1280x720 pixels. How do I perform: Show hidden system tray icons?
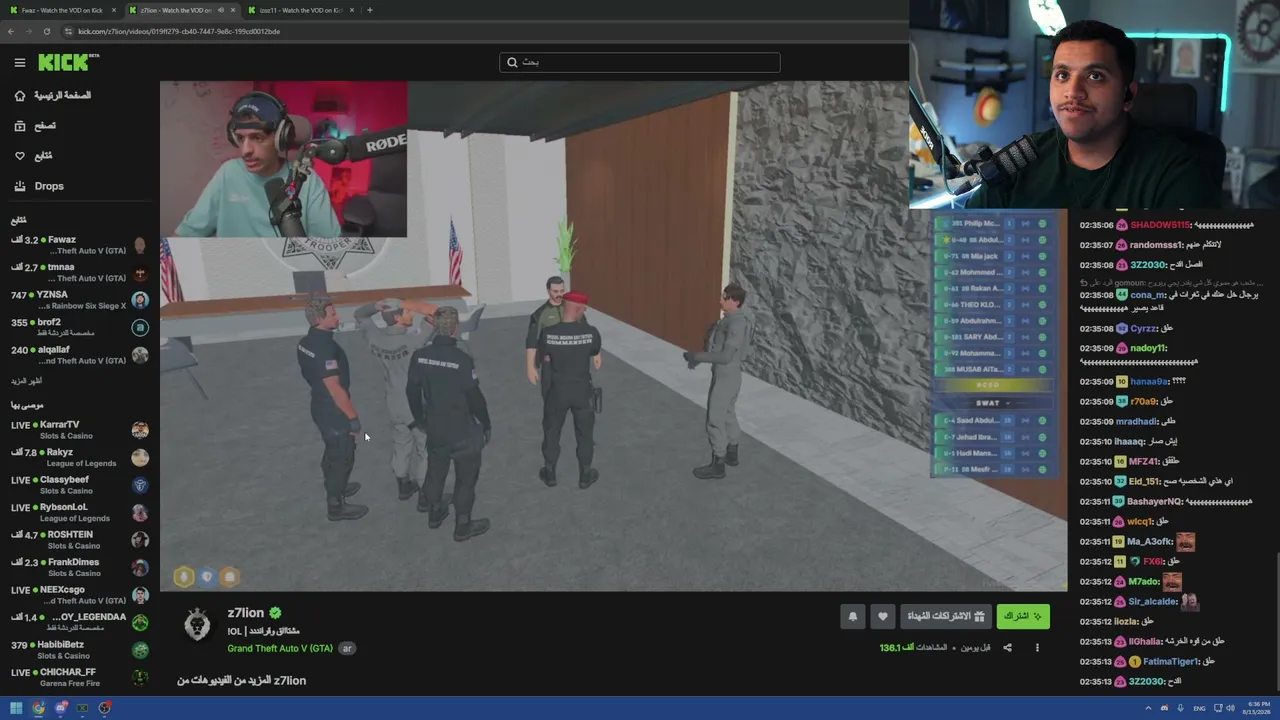(1148, 708)
